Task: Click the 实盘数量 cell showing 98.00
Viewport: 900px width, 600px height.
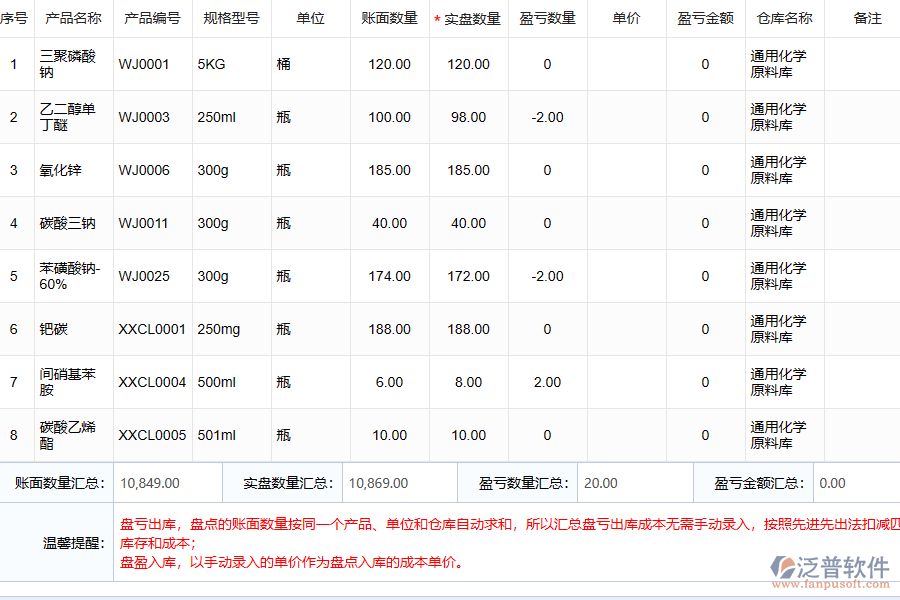Action: (468, 117)
